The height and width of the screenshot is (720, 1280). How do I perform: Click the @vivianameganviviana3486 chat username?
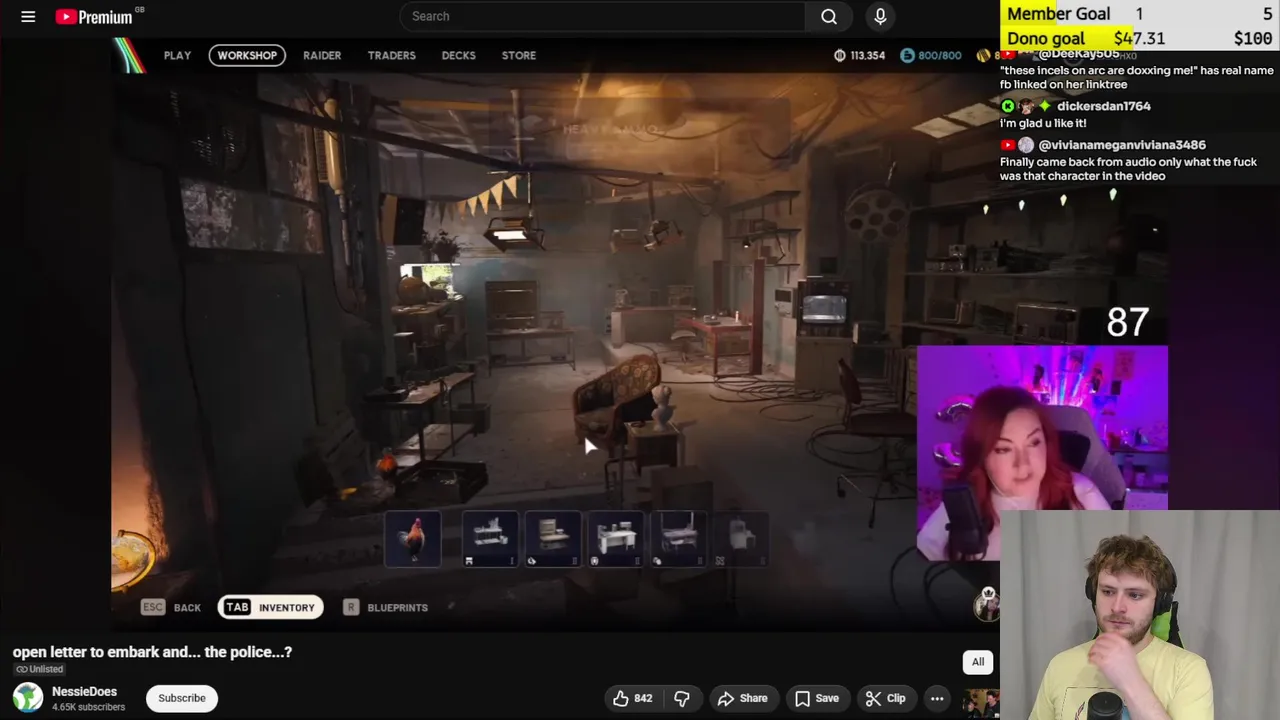1122,145
